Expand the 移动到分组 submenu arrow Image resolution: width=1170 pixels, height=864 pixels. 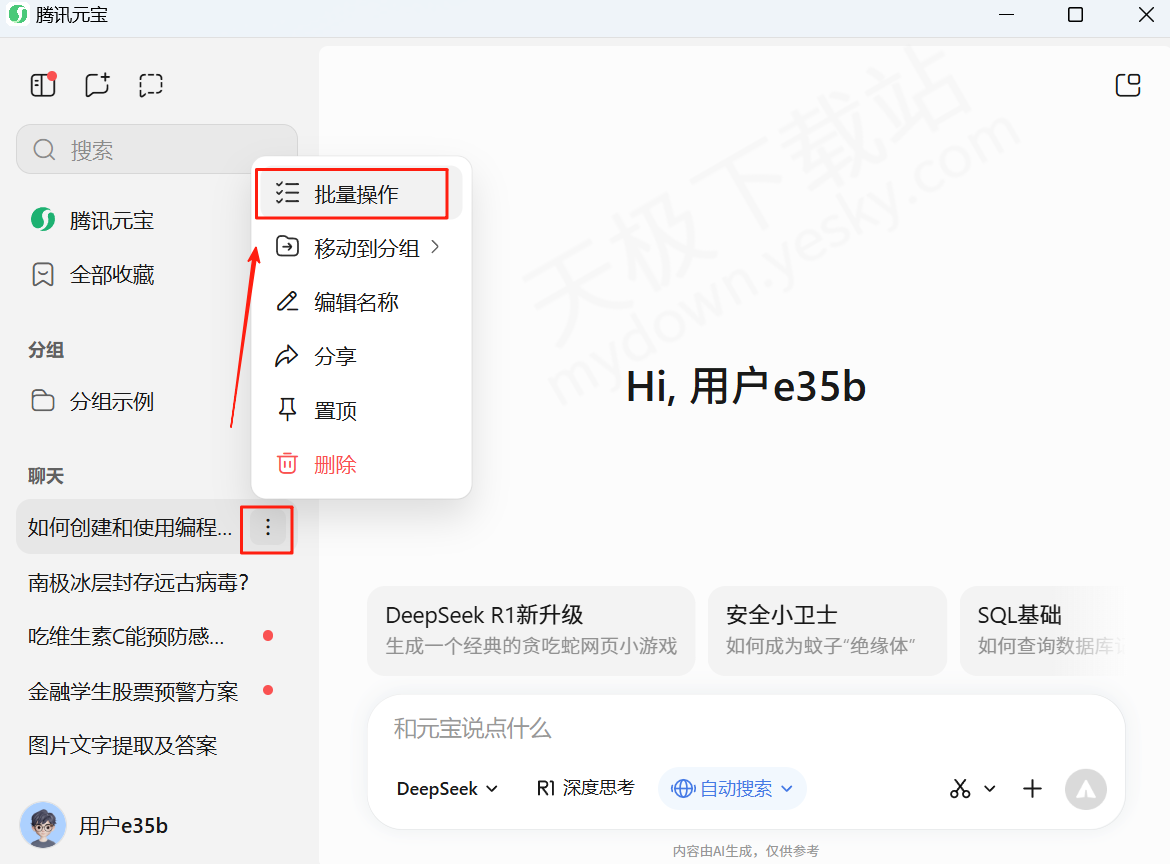(435, 247)
